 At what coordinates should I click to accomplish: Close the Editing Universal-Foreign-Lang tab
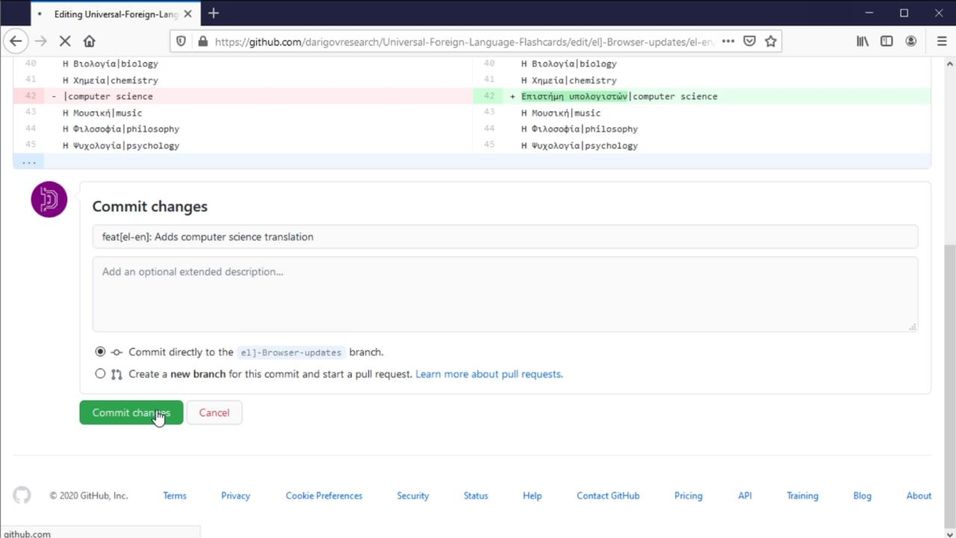(188, 13)
